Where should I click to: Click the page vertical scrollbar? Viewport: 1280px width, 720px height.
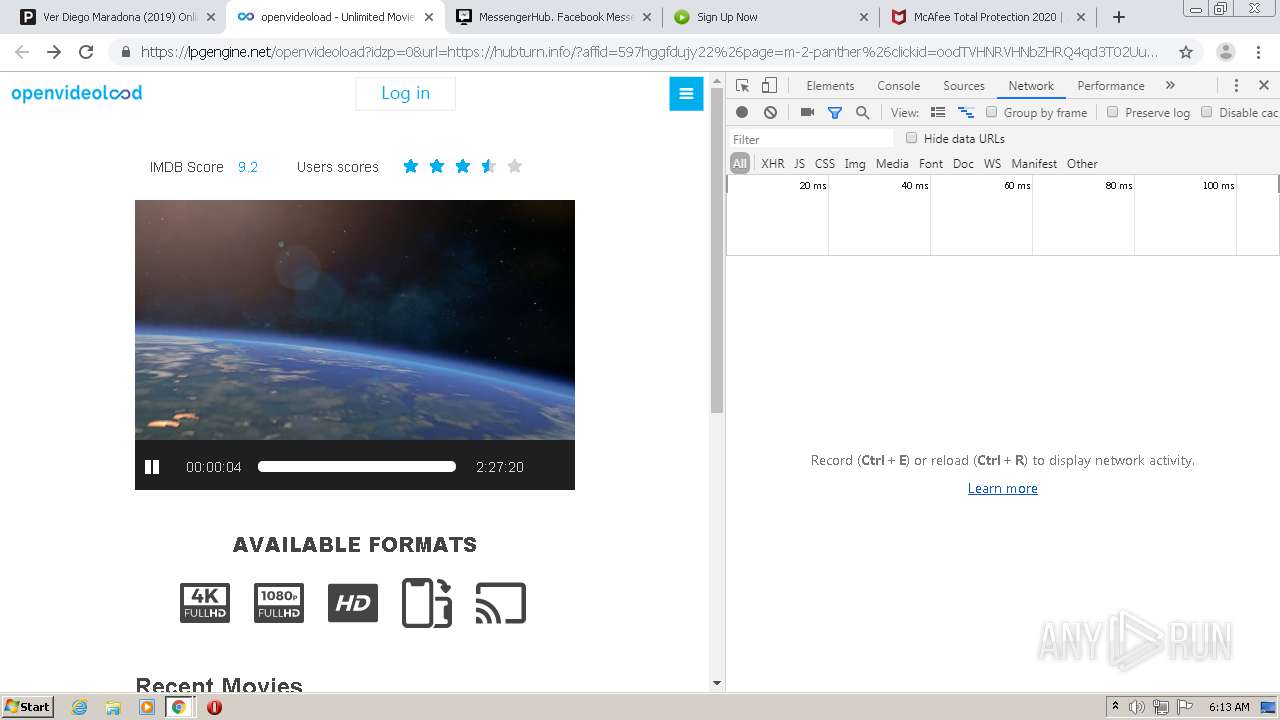click(716, 251)
